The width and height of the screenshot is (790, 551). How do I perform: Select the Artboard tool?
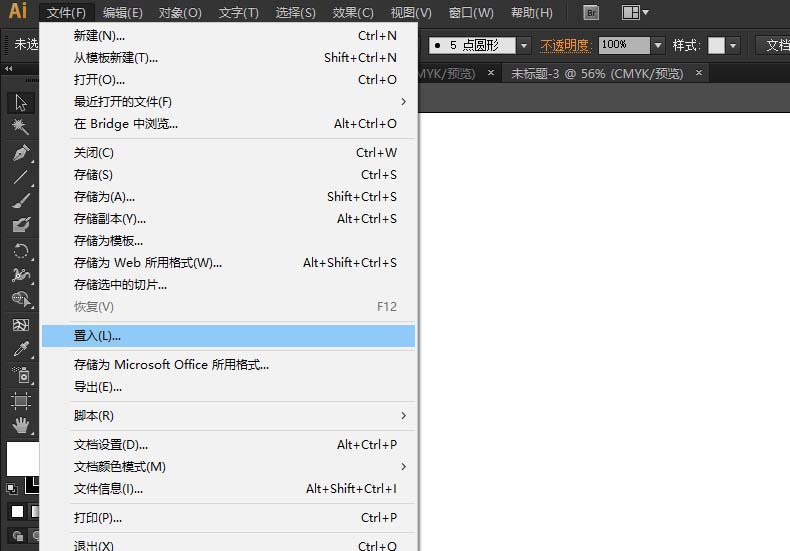tap(20, 400)
